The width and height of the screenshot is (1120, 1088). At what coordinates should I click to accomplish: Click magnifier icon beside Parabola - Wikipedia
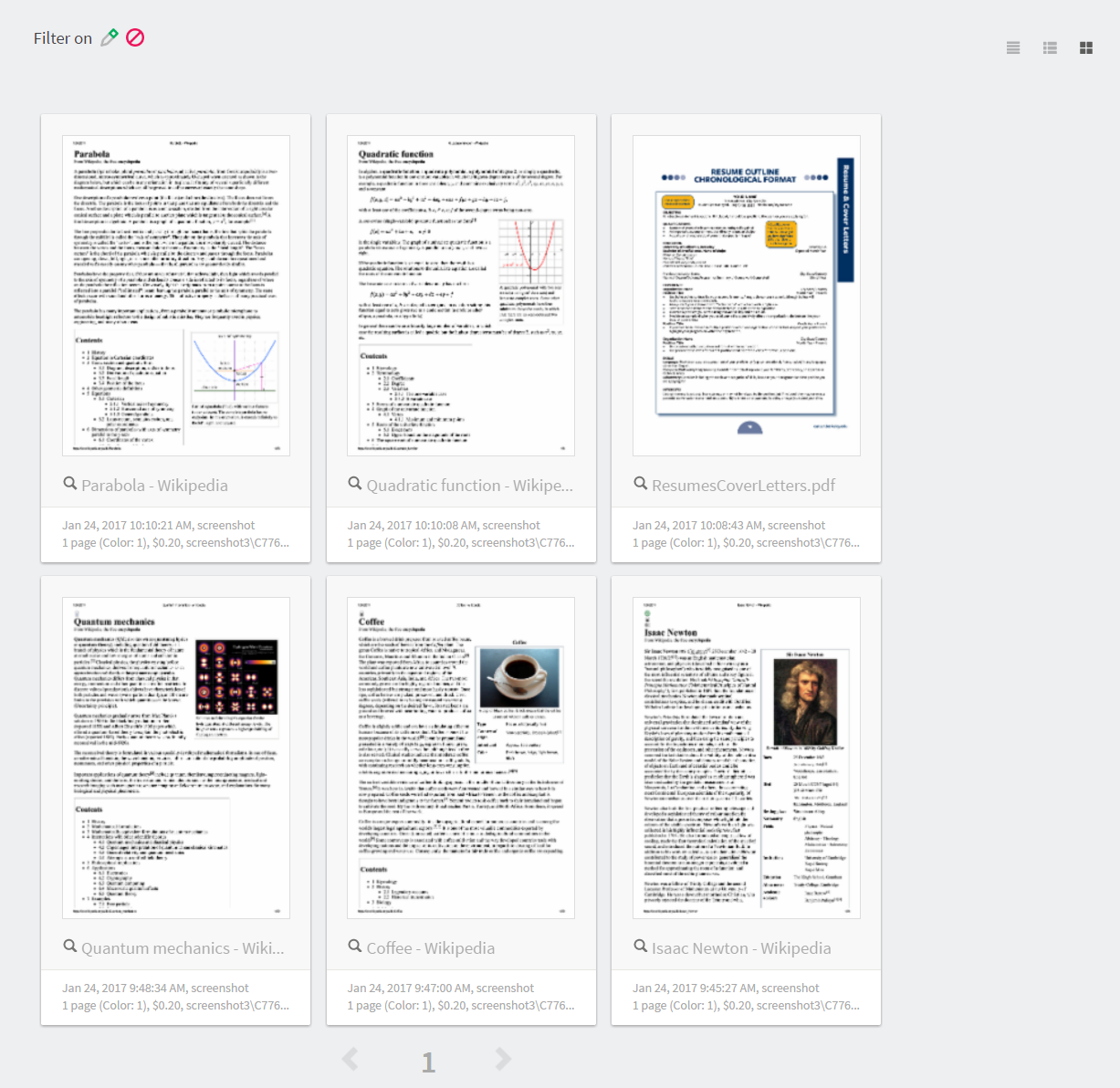pyautogui.click(x=69, y=484)
